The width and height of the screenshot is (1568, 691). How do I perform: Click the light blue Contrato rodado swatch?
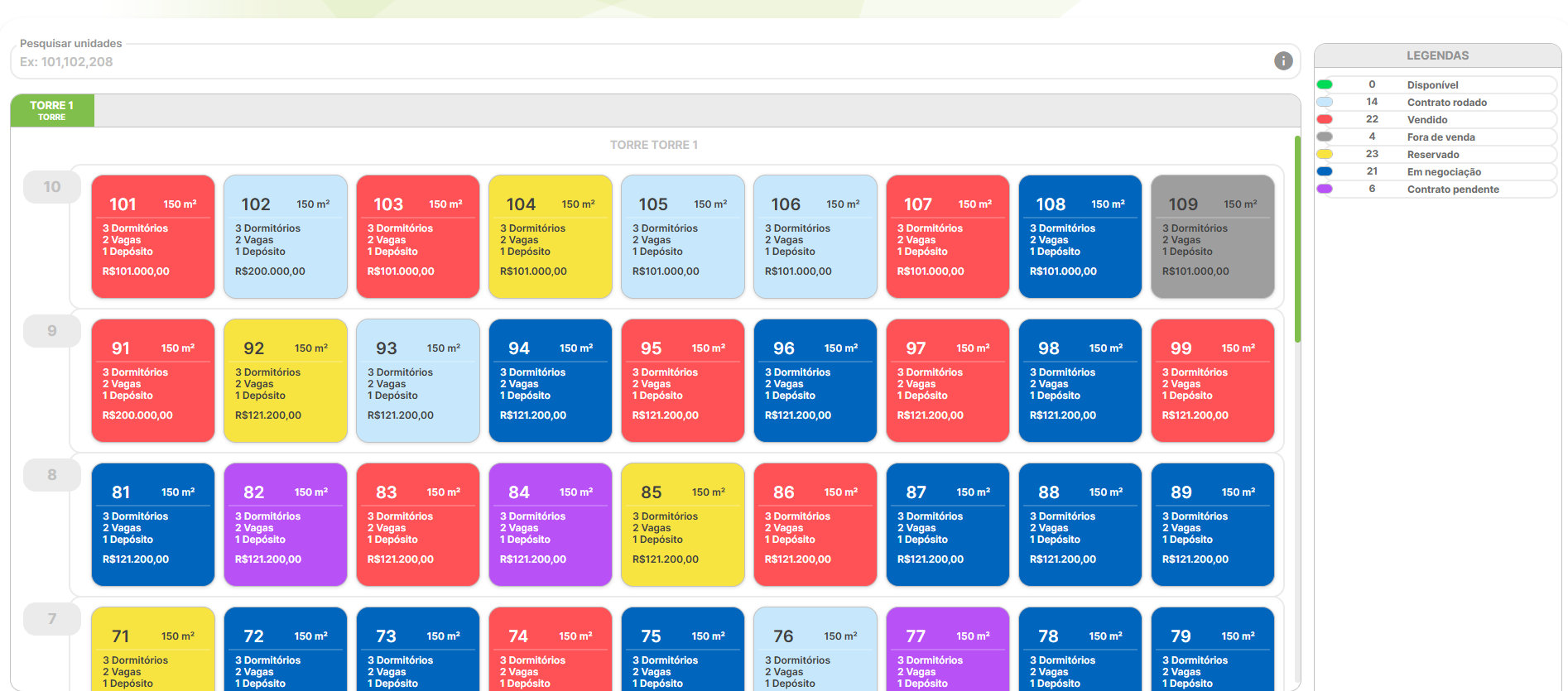point(1325,102)
